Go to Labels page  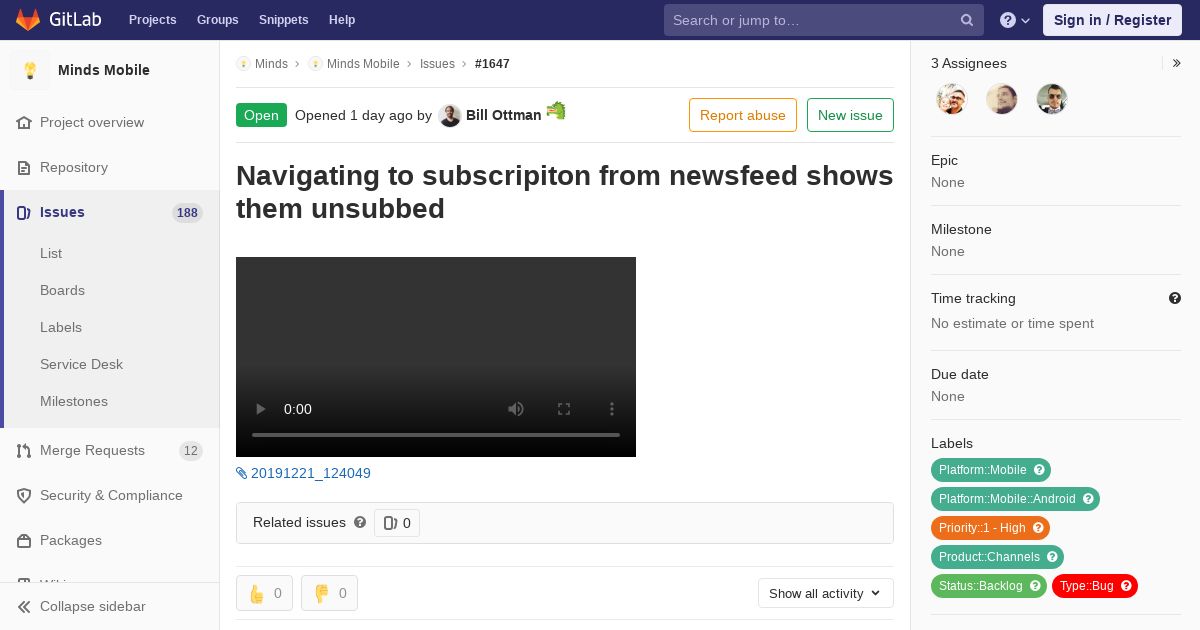[61, 327]
